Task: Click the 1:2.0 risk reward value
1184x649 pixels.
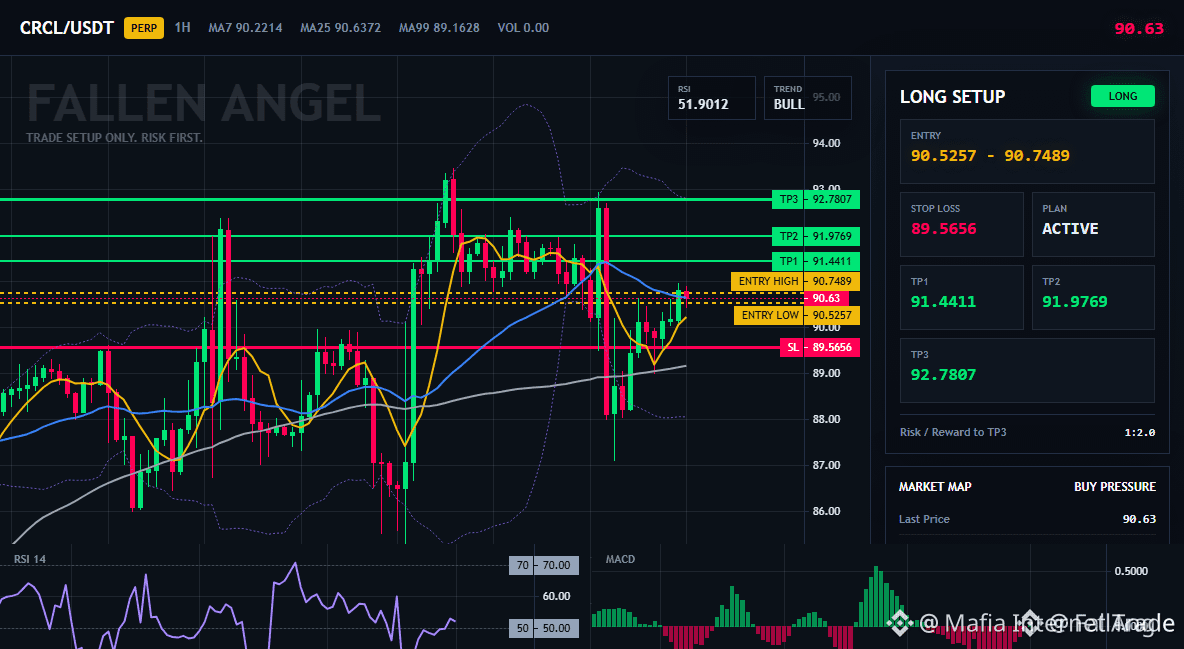Action: pos(1139,432)
